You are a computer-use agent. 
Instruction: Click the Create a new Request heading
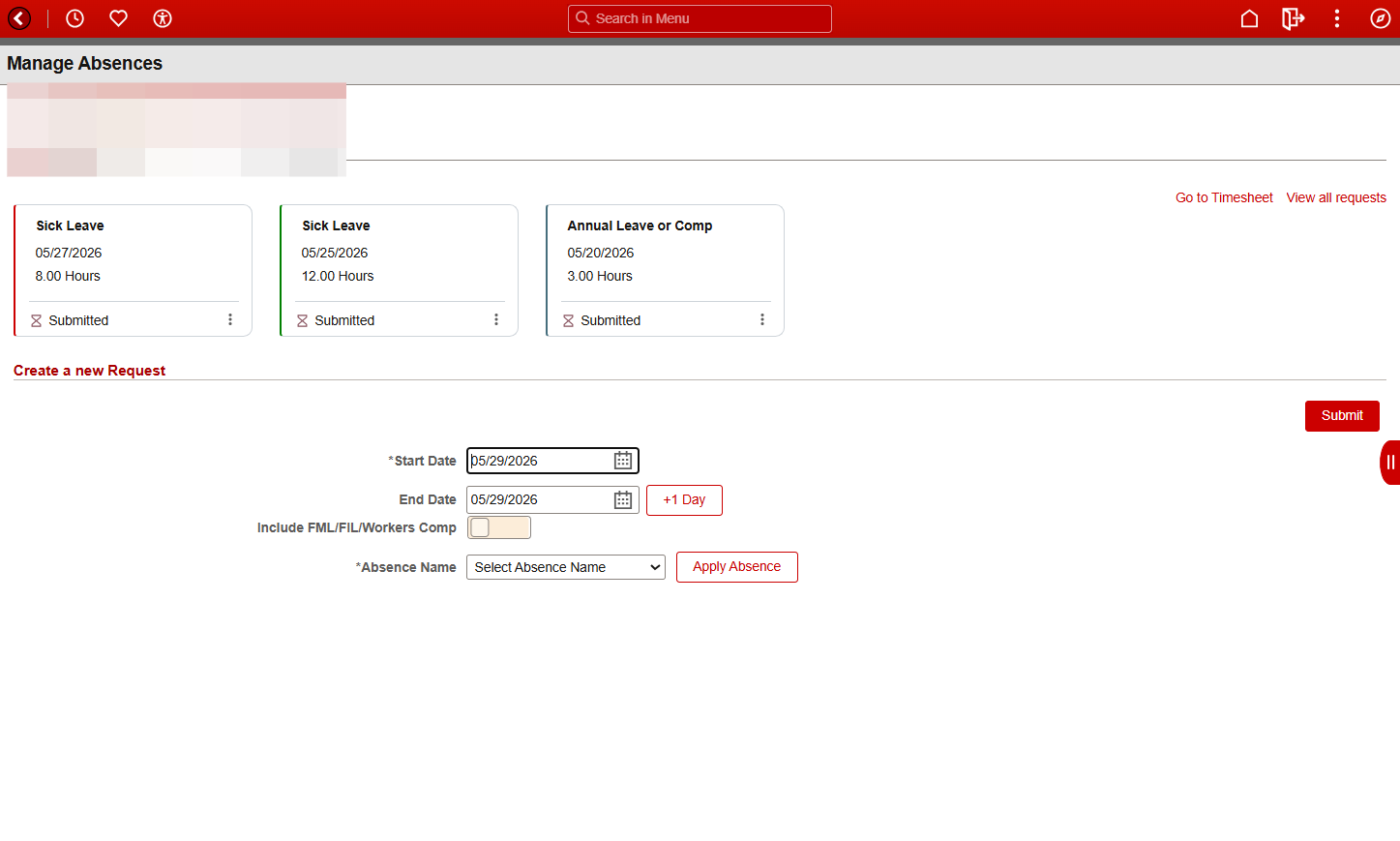point(89,371)
